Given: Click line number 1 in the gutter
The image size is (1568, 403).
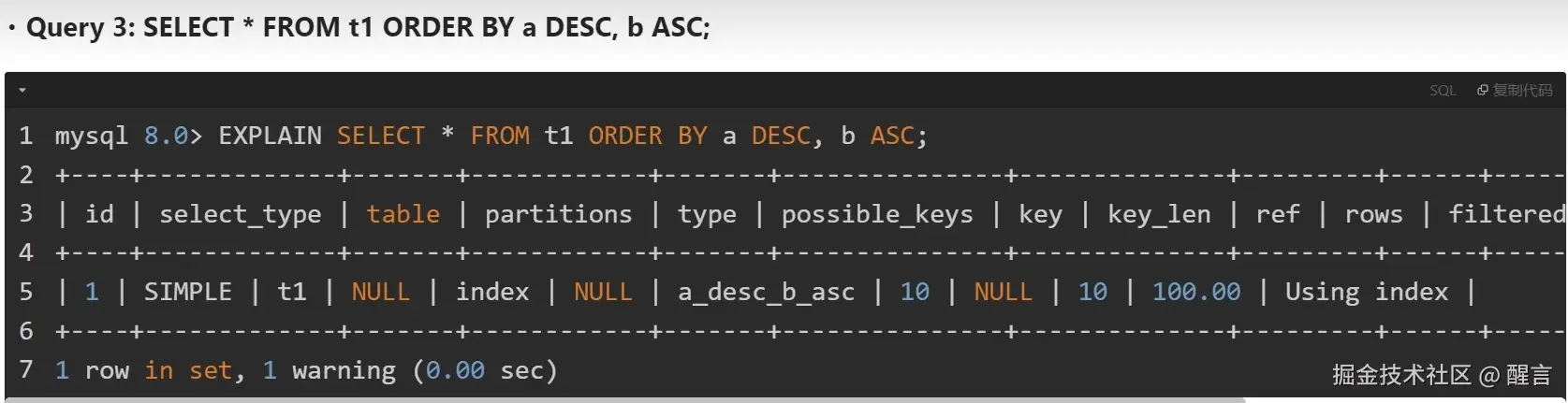Looking at the screenshot, I should click(26, 136).
